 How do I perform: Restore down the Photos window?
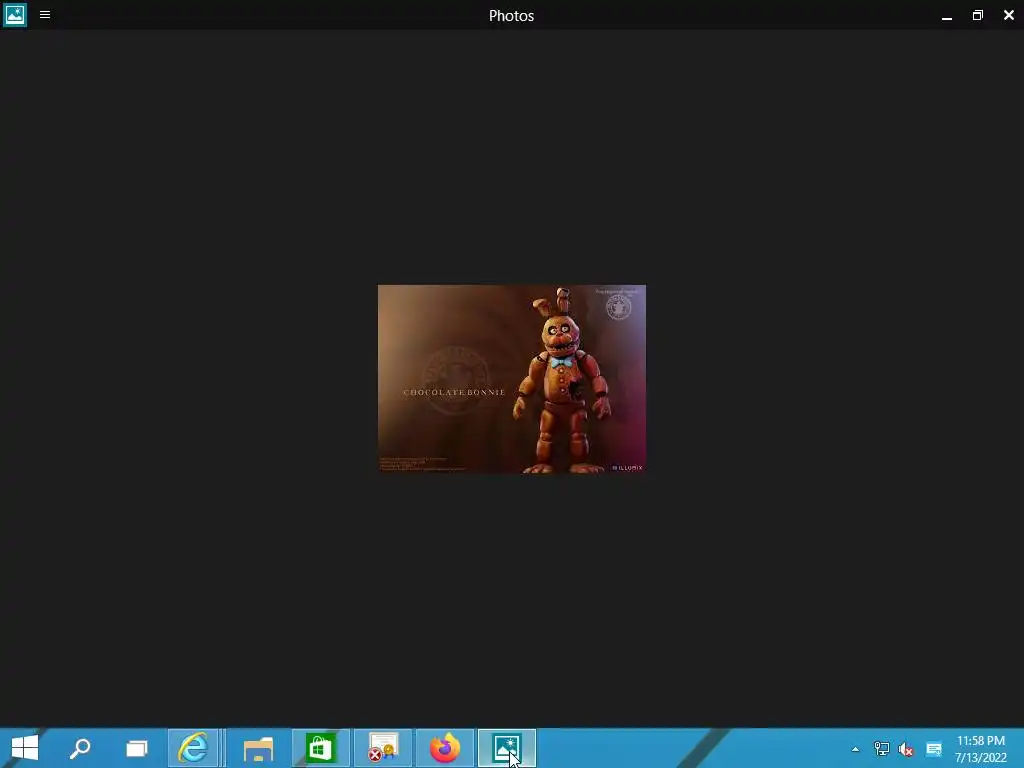click(978, 15)
